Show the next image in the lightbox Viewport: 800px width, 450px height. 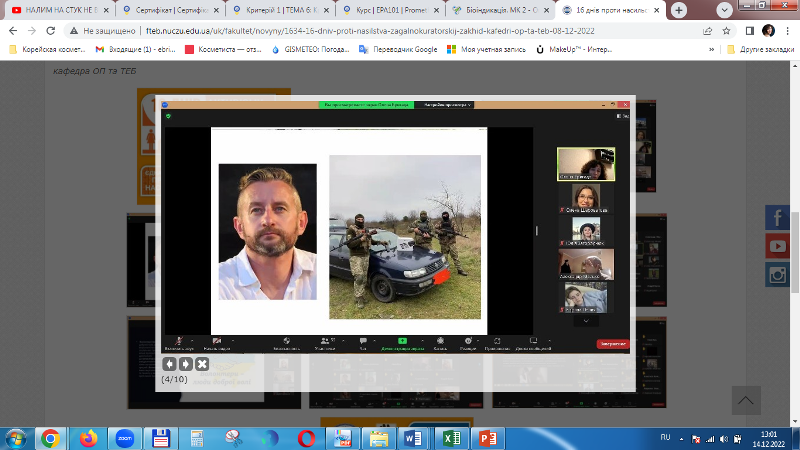pyautogui.click(x=186, y=364)
